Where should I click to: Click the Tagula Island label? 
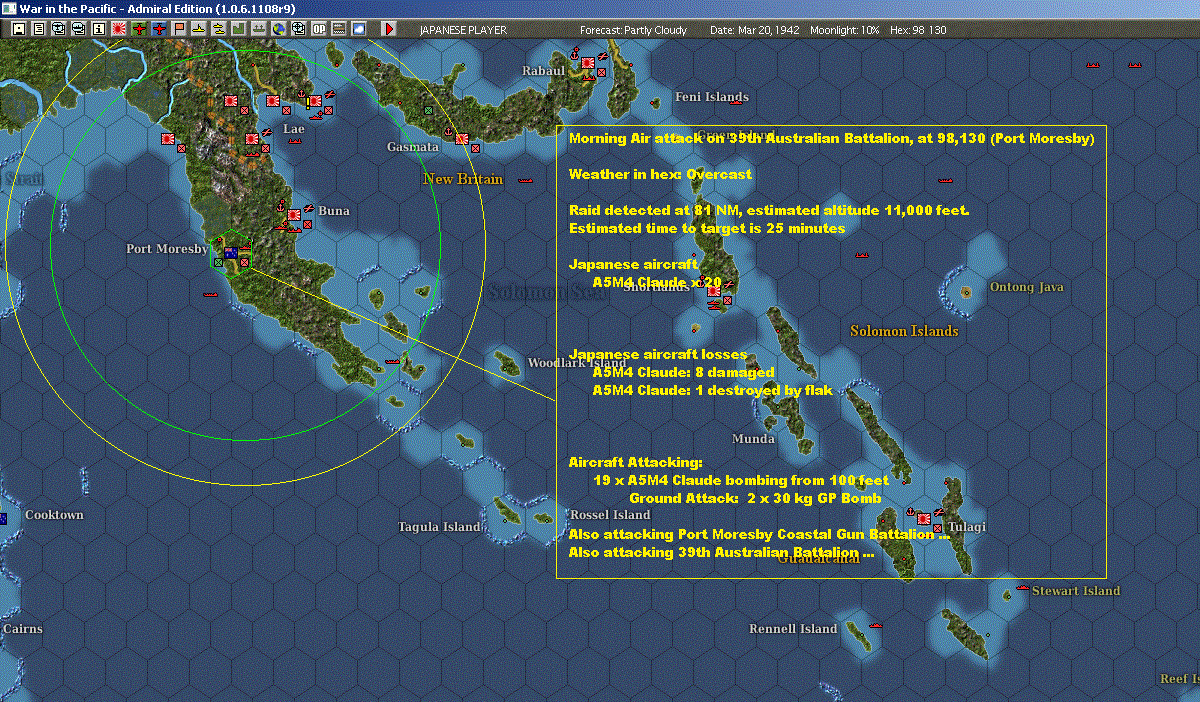(x=439, y=527)
